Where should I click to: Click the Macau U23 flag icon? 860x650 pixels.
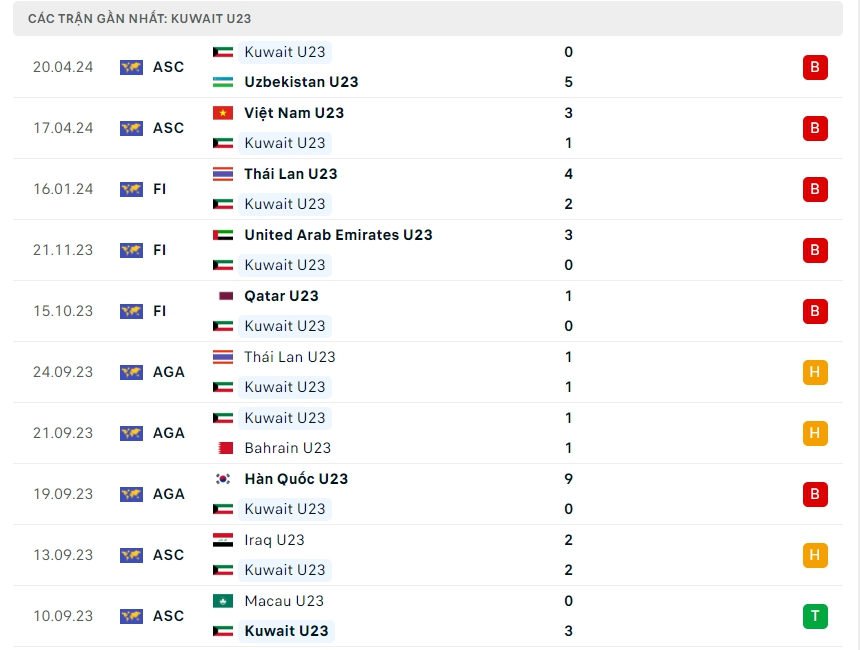click(223, 601)
